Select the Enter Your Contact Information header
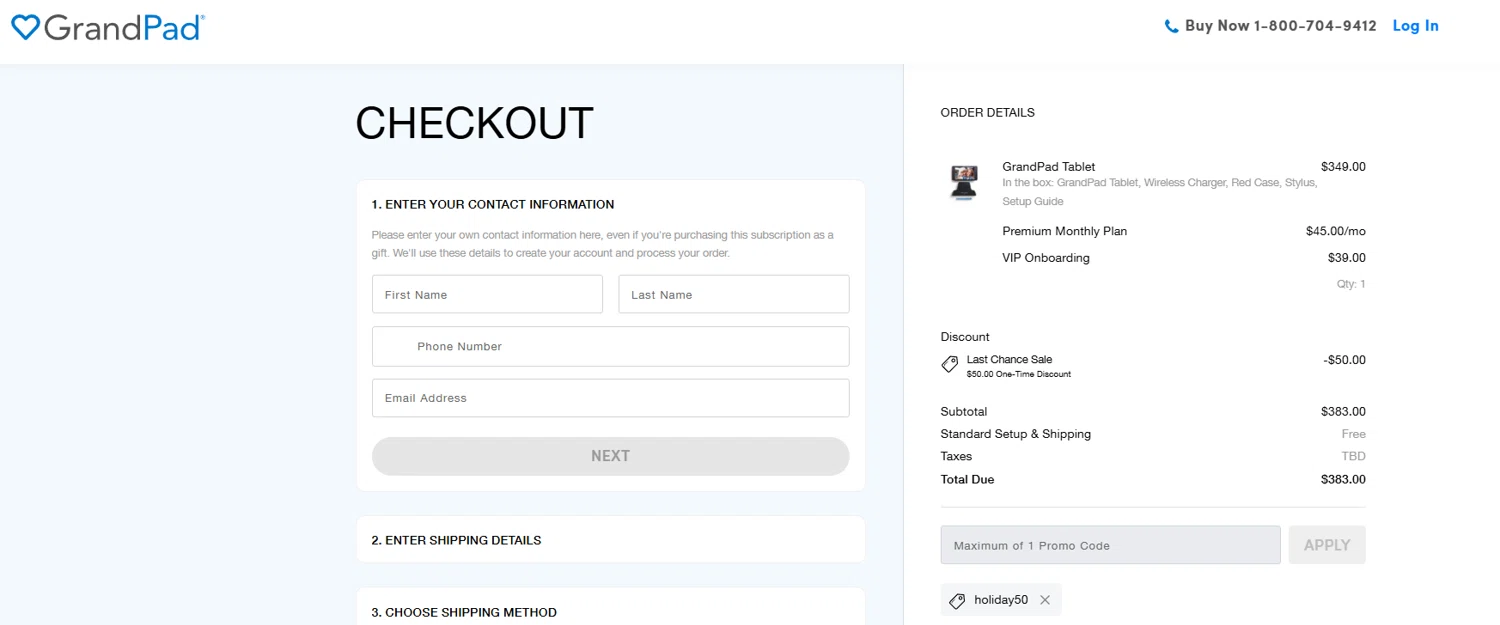The image size is (1500, 625). [x=493, y=205]
